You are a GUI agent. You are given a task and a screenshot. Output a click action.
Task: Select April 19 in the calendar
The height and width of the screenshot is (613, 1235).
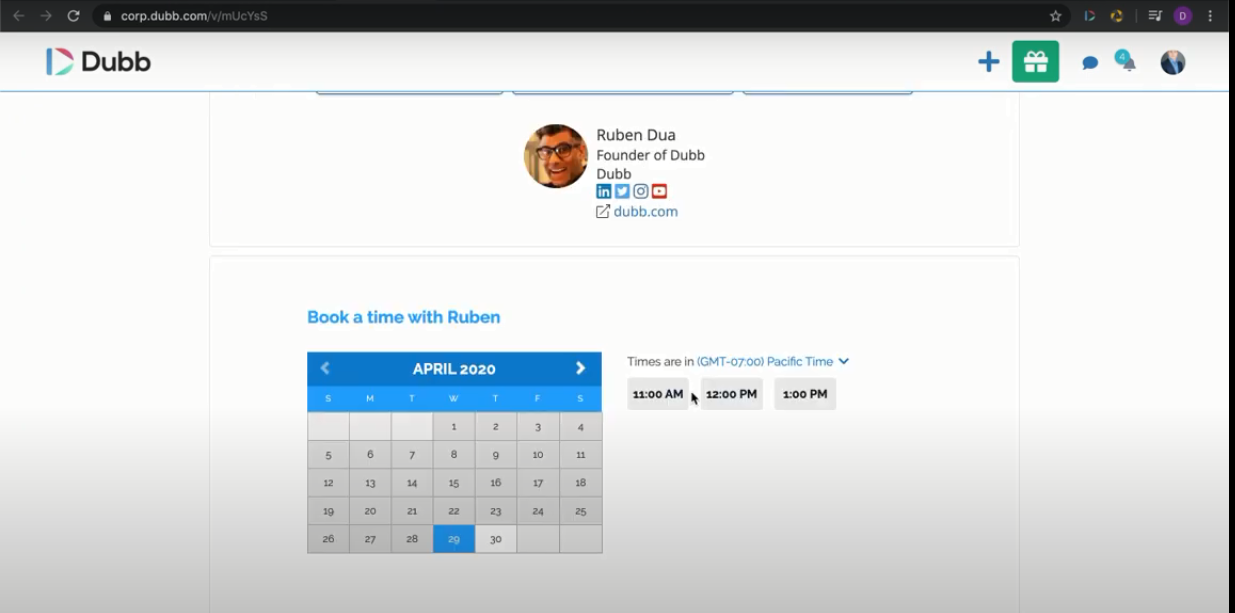328,511
